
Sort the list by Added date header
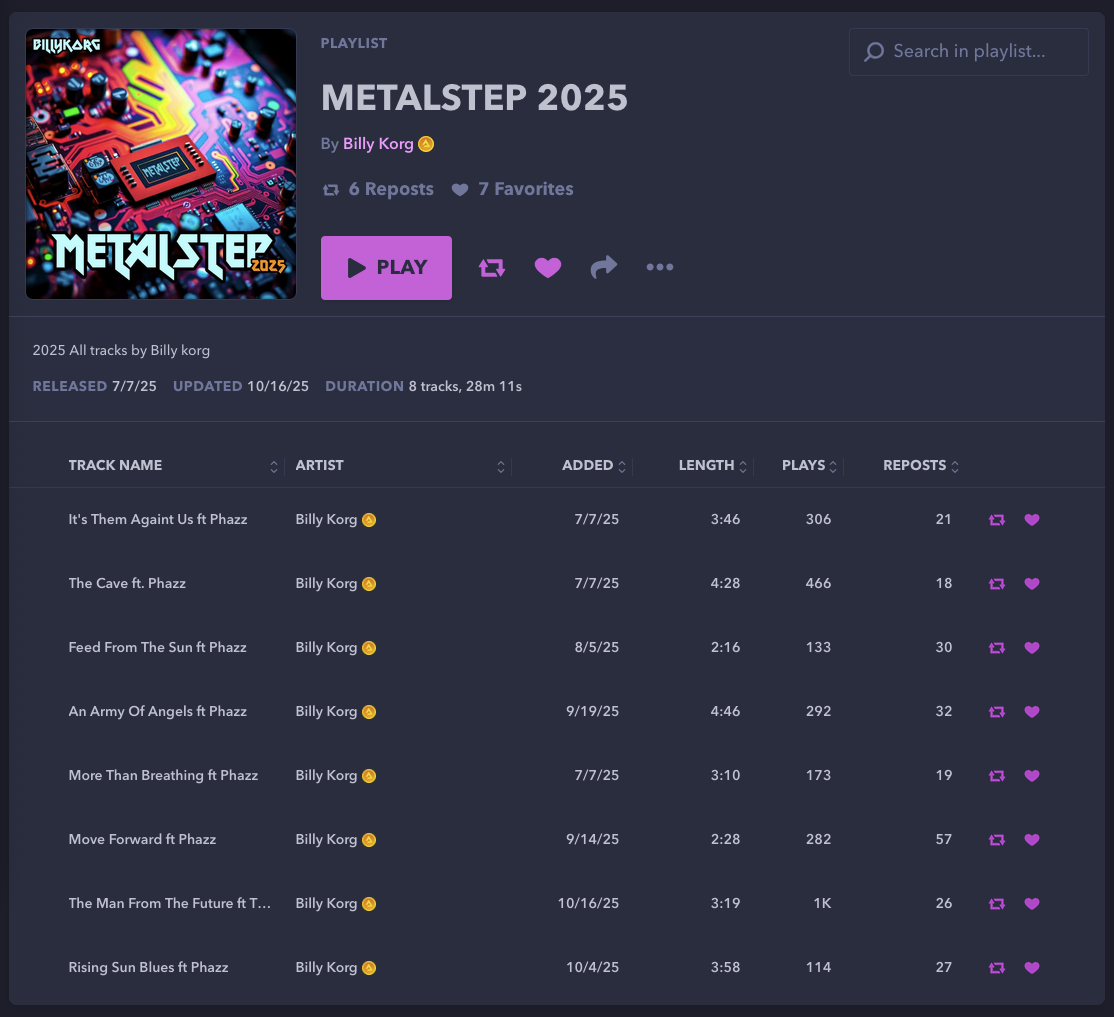tap(588, 466)
